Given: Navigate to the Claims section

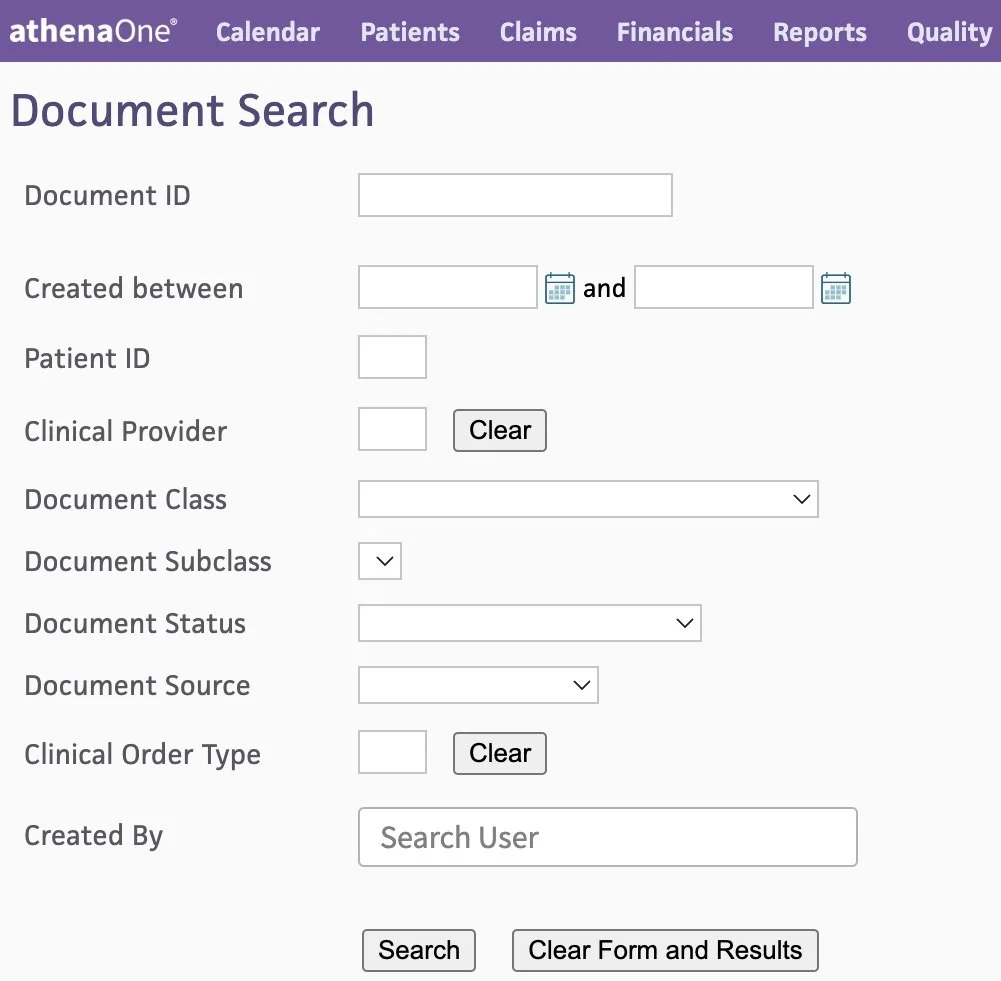Looking at the screenshot, I should point(538,32).
